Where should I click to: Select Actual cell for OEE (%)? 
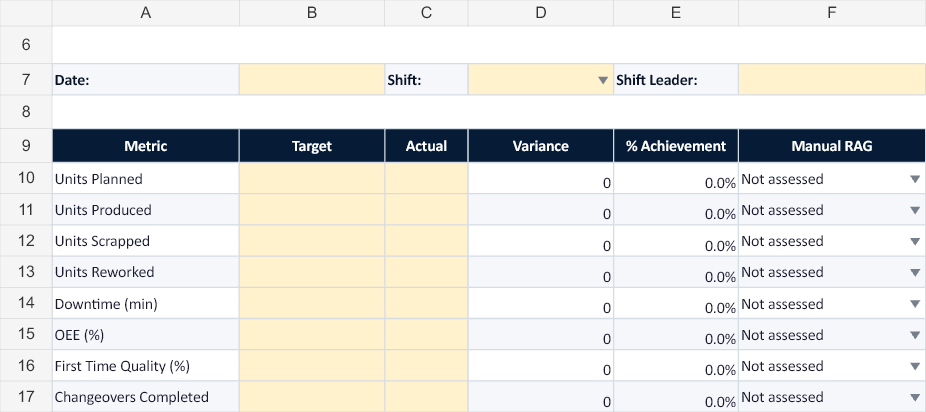pyautogui.click(x=426, y=335)
